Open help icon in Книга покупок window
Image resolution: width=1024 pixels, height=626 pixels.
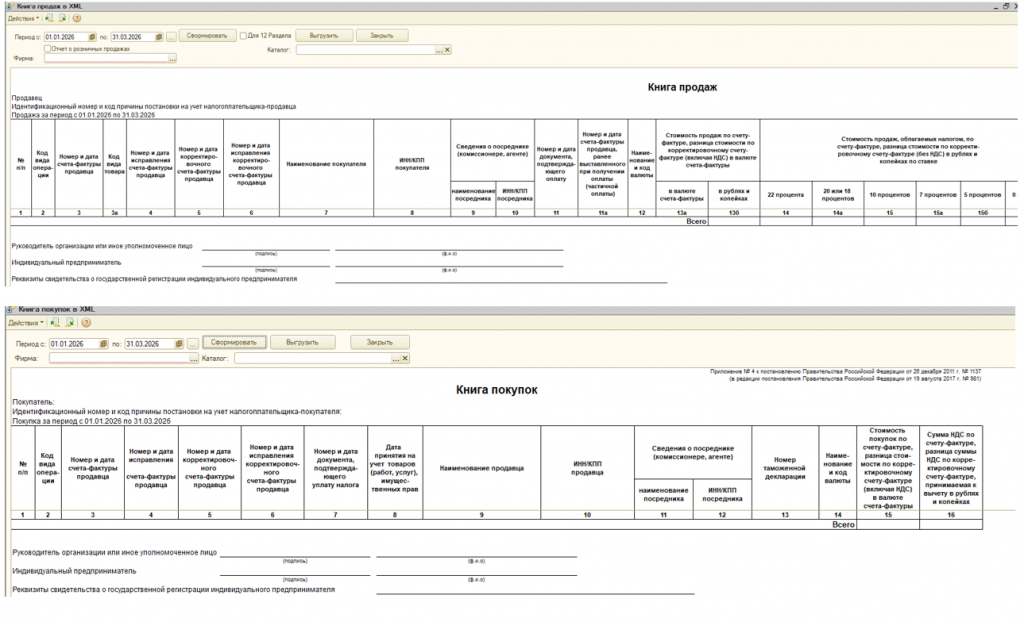pos(86,322)
